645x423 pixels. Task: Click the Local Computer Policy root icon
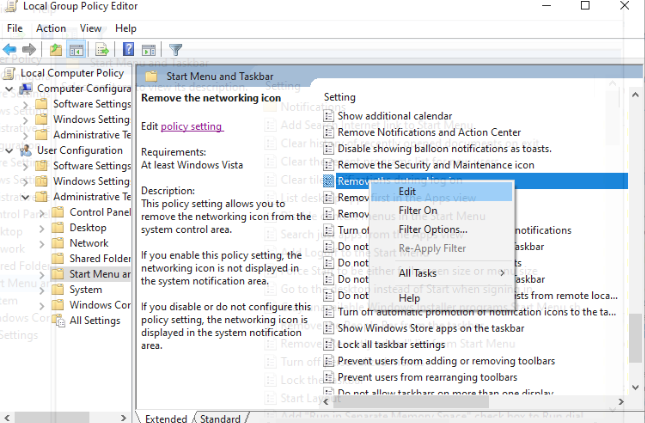tap(9, 73)
